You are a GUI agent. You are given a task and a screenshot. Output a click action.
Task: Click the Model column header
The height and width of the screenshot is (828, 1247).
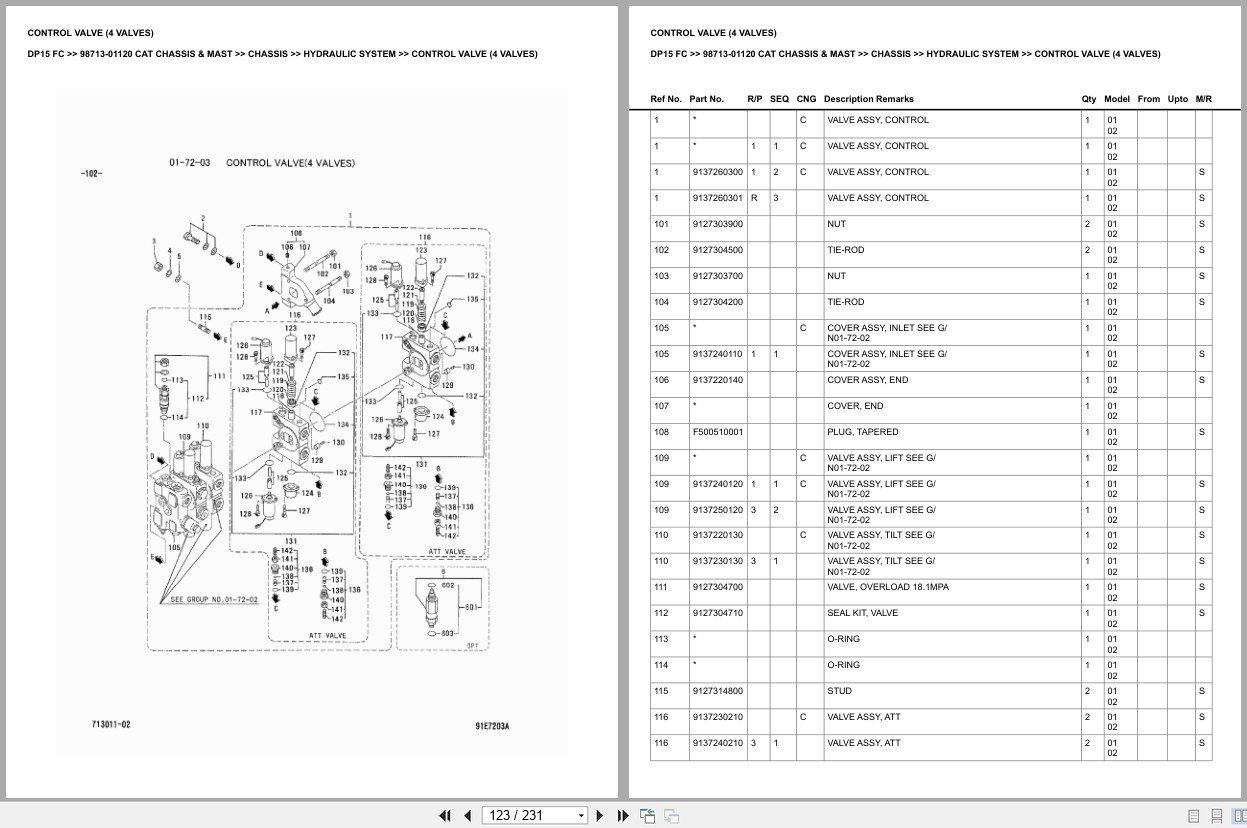[x=1117, y=99]
